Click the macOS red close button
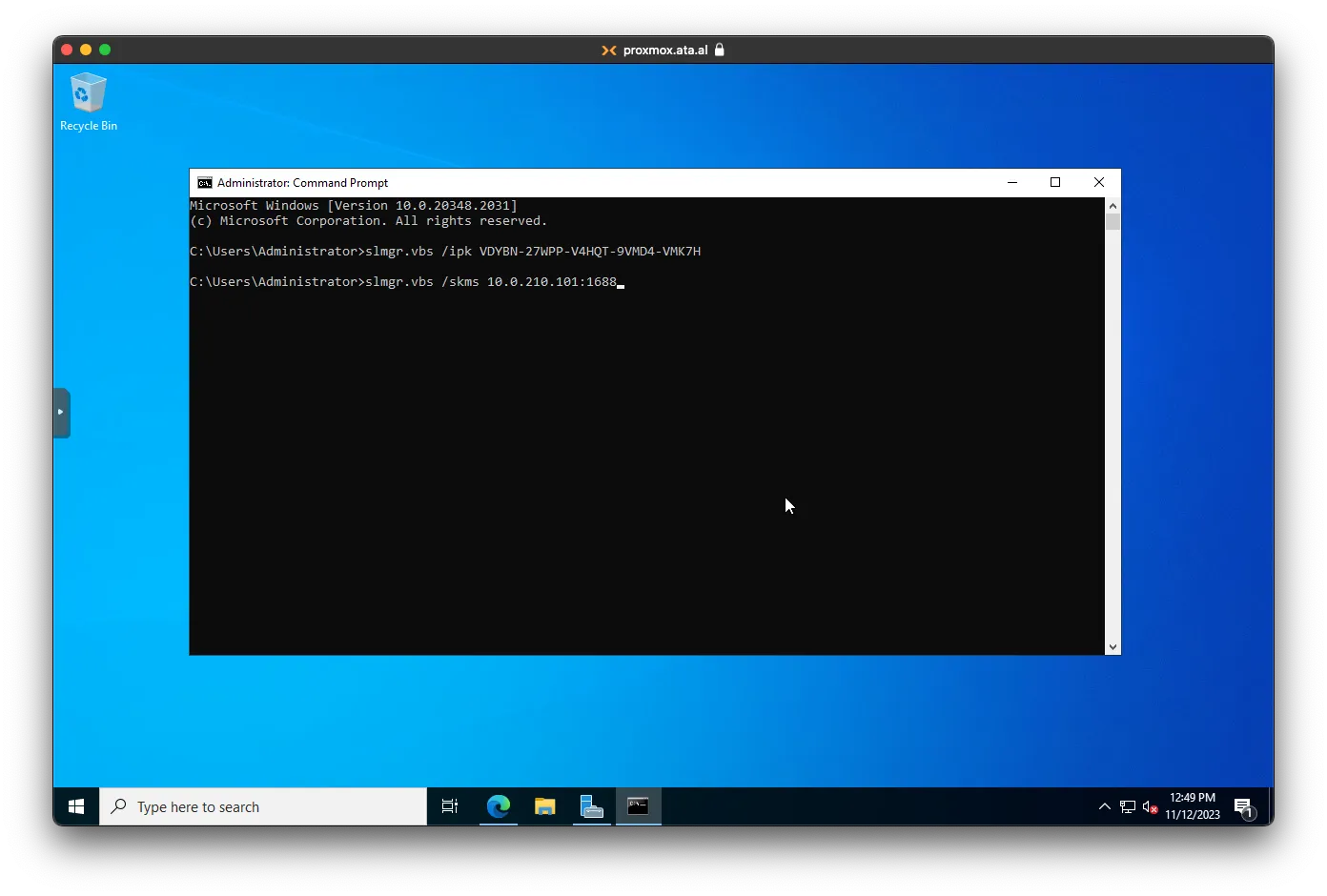The height and width of the screenshot is (896, 1327). point(67,50)
